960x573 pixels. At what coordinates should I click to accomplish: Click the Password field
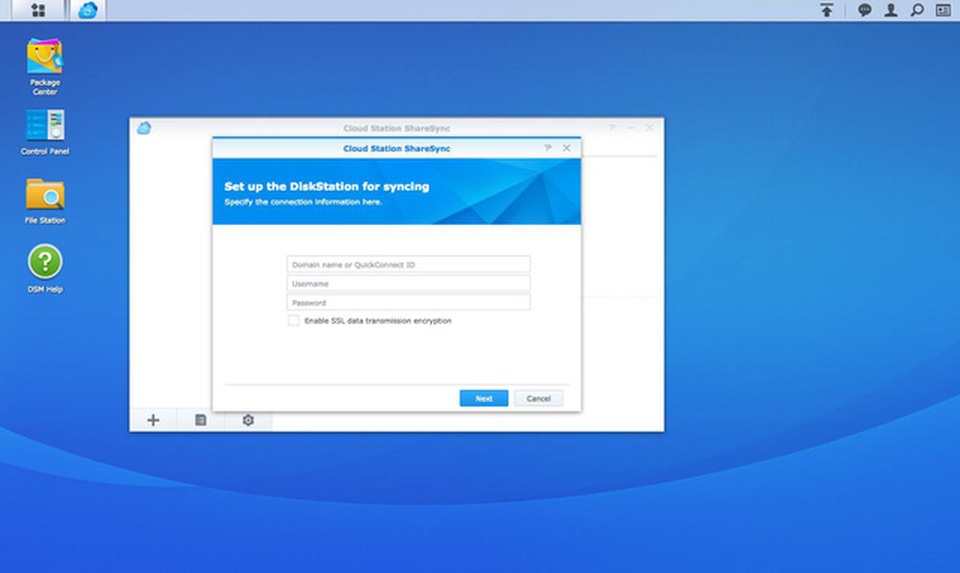(408, 302)
